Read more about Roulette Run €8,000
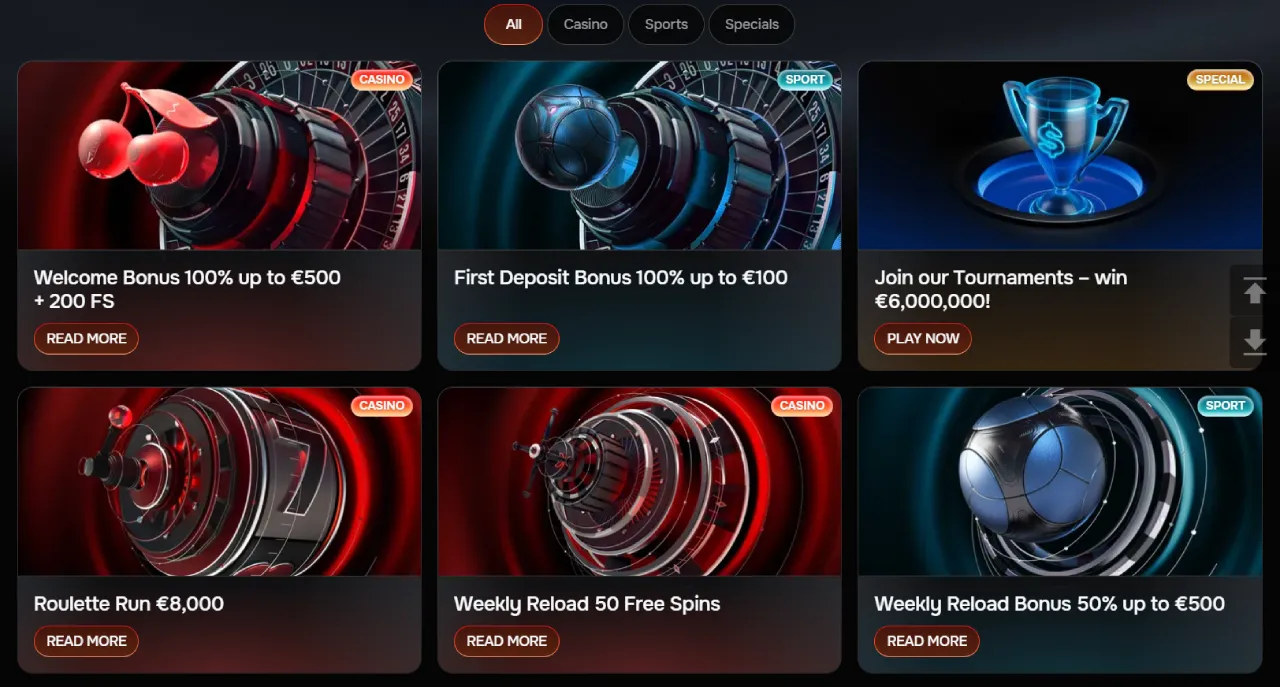 click(x=86, y=641)
